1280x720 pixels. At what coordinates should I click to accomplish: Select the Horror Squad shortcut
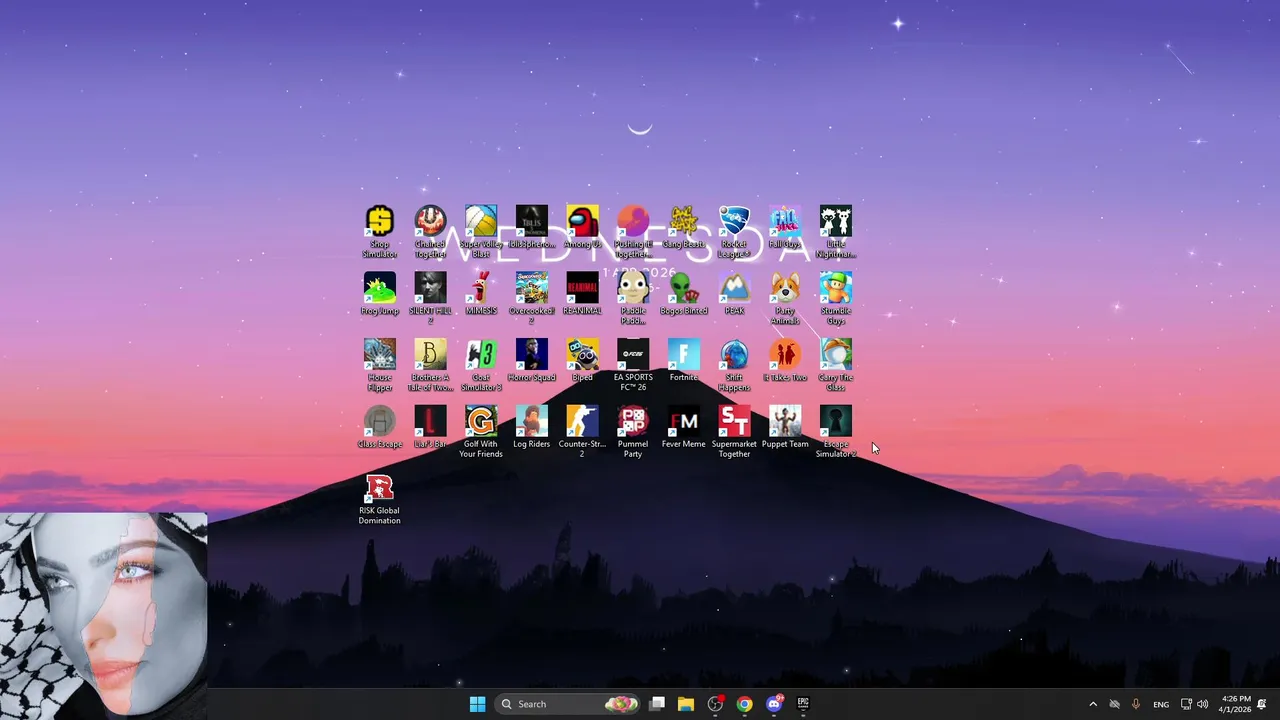(532, 356)
